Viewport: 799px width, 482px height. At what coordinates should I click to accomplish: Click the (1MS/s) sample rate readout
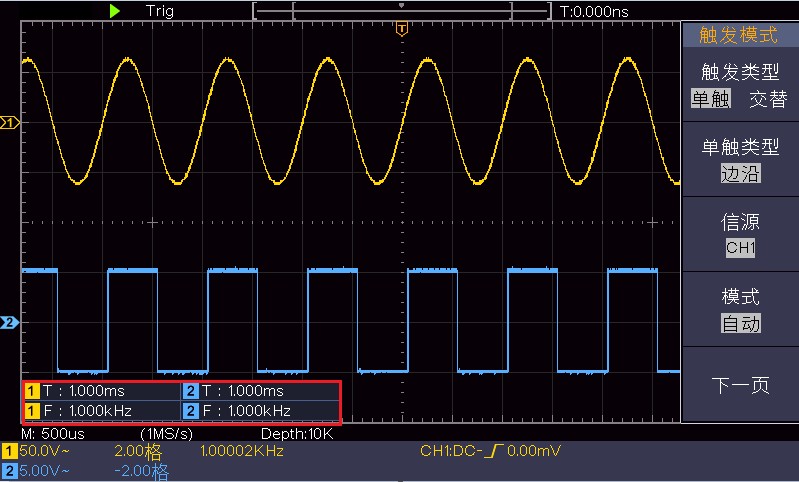(167, 434)
